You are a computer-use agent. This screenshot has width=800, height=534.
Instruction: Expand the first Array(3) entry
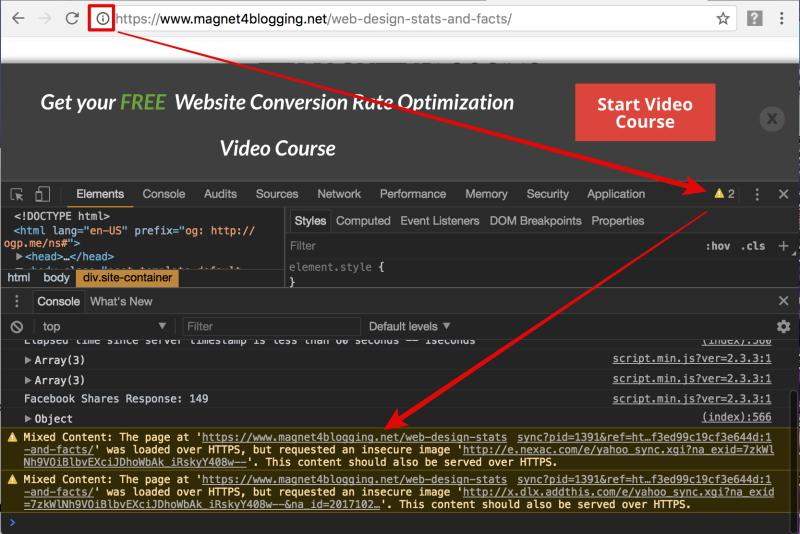coord(28,360)
